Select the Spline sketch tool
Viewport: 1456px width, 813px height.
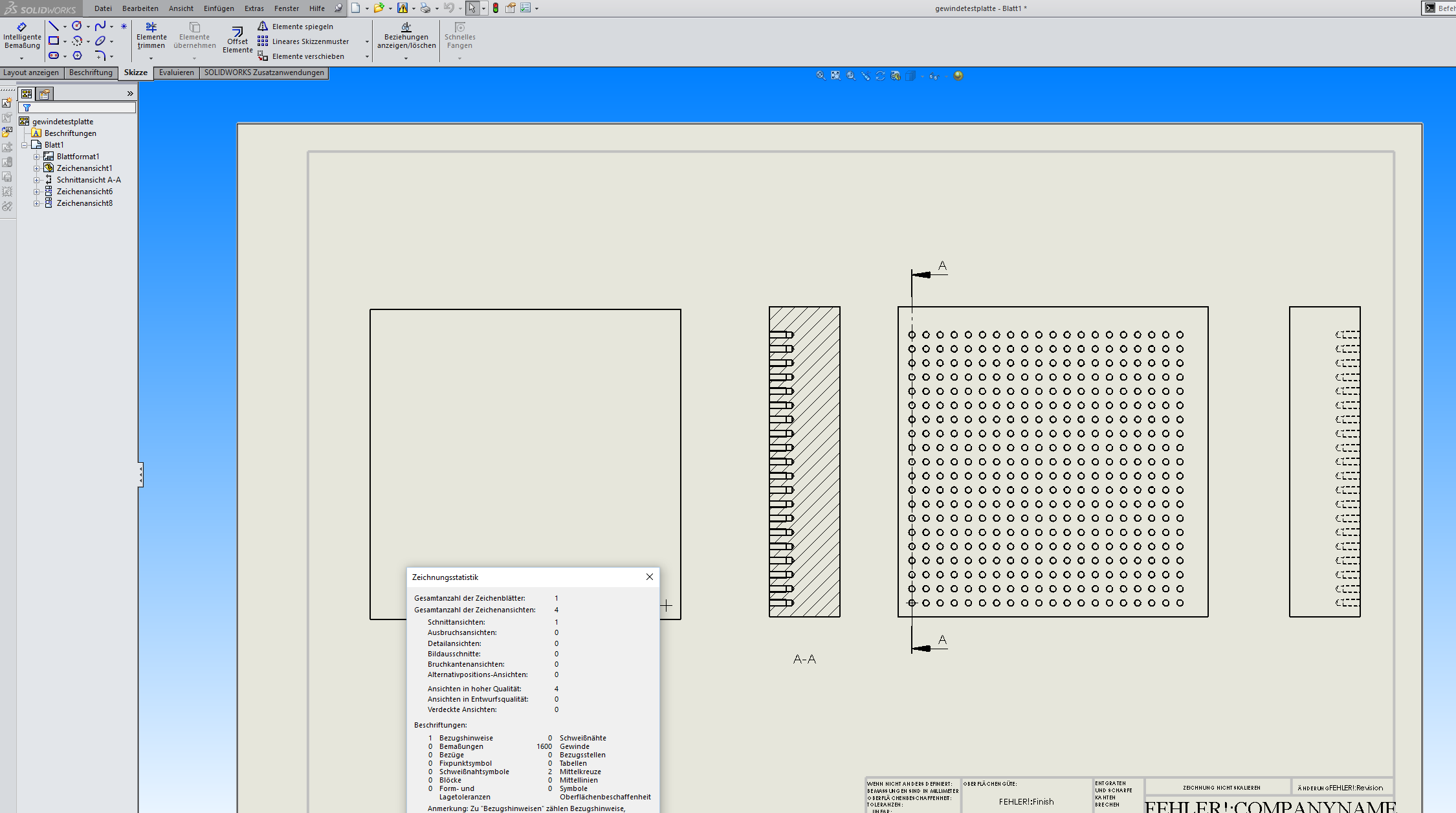point(100,26)
